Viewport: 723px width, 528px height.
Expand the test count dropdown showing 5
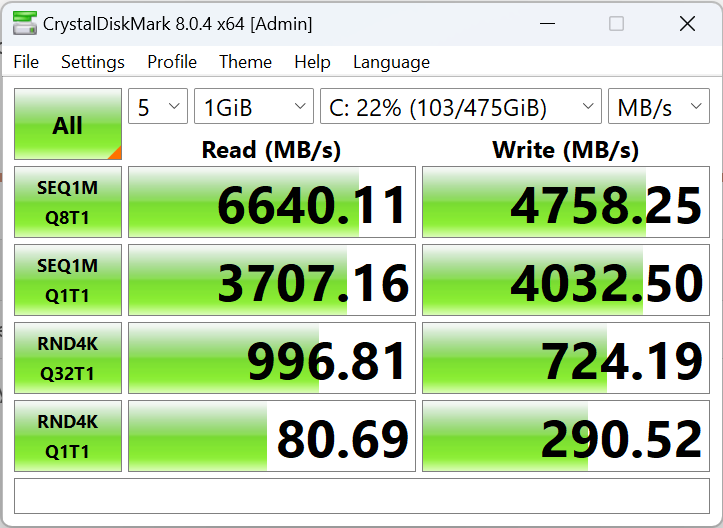coord(158,106)
